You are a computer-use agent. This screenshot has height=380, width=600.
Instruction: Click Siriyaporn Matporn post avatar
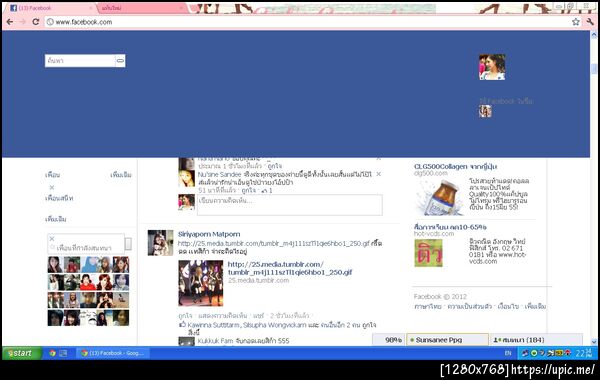click(160, 243)
